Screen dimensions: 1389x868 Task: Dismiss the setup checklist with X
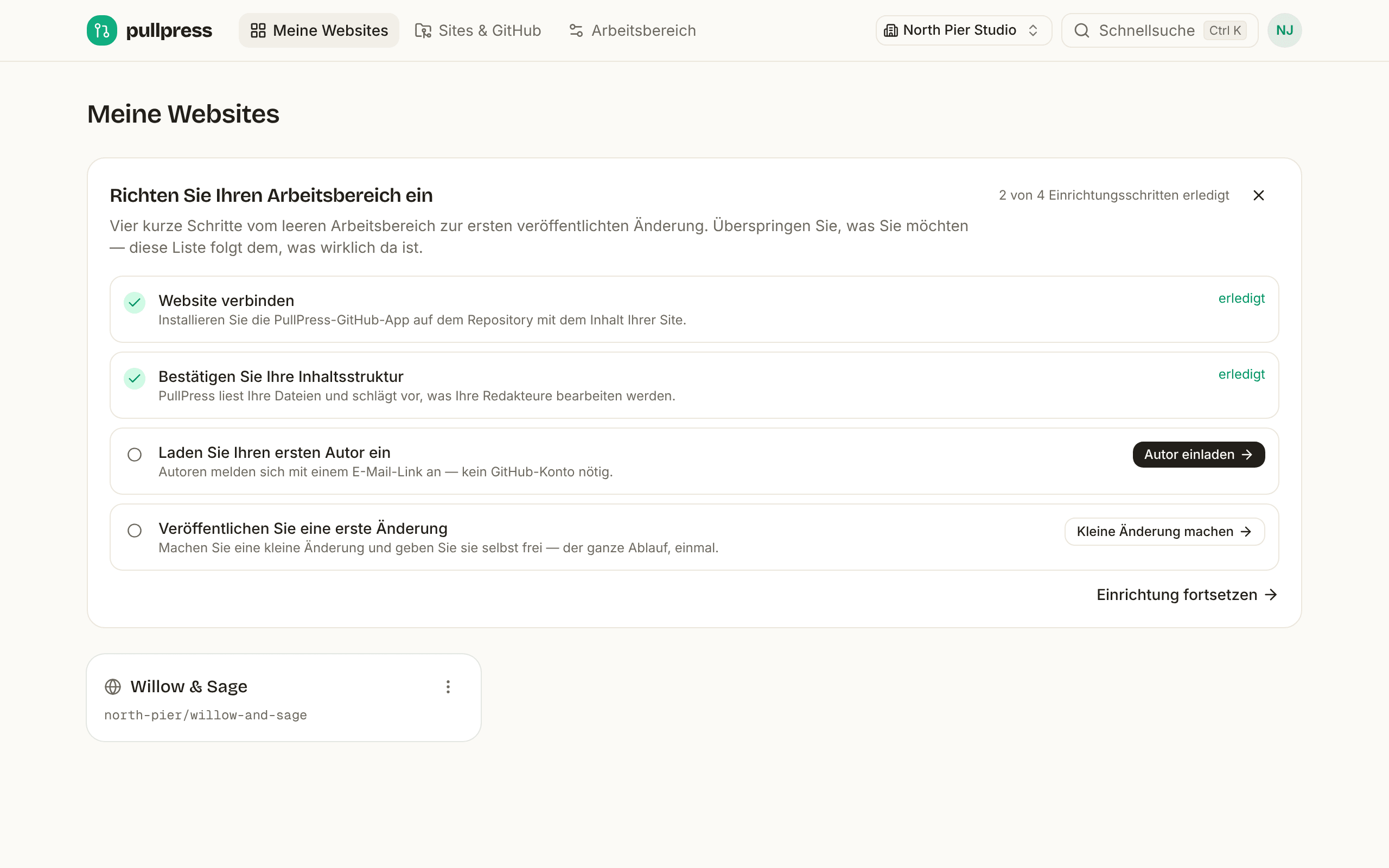[1259, 195]
